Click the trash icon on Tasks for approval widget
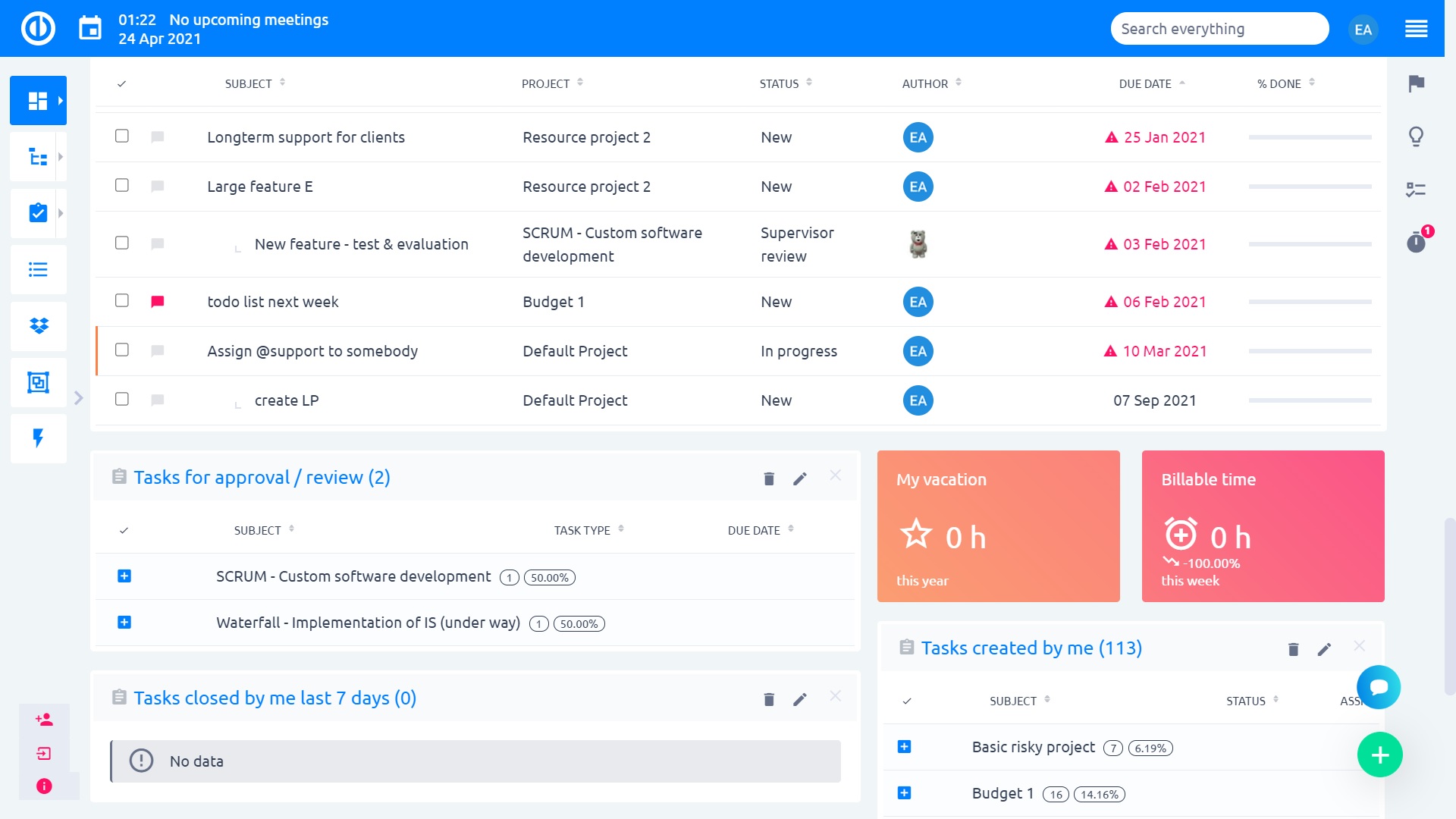1456x819 pixels. 768,478
